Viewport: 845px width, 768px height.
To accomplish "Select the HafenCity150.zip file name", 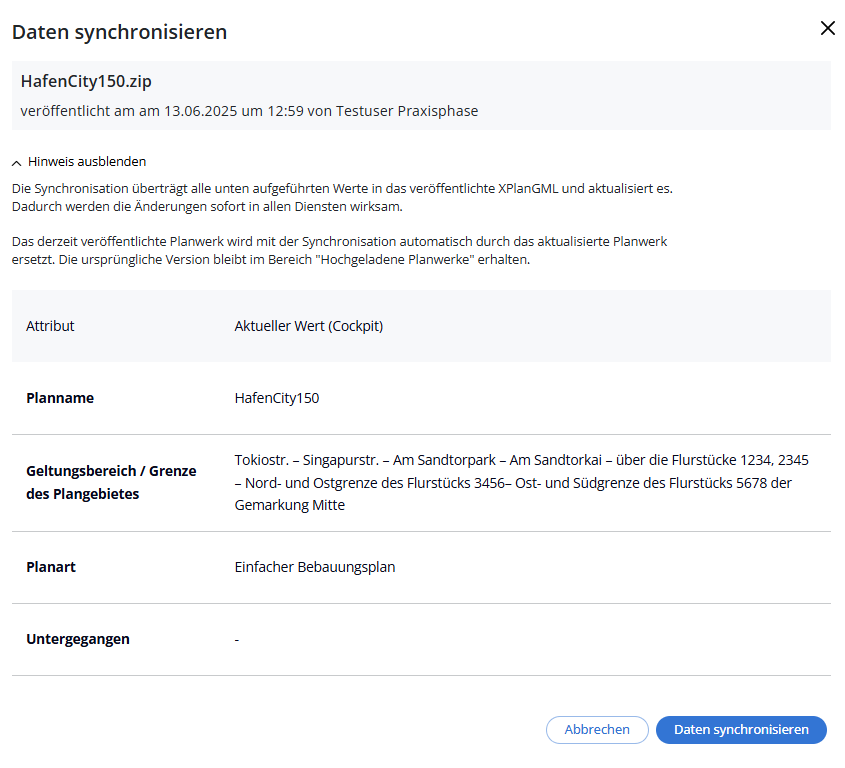I will 86,81.
